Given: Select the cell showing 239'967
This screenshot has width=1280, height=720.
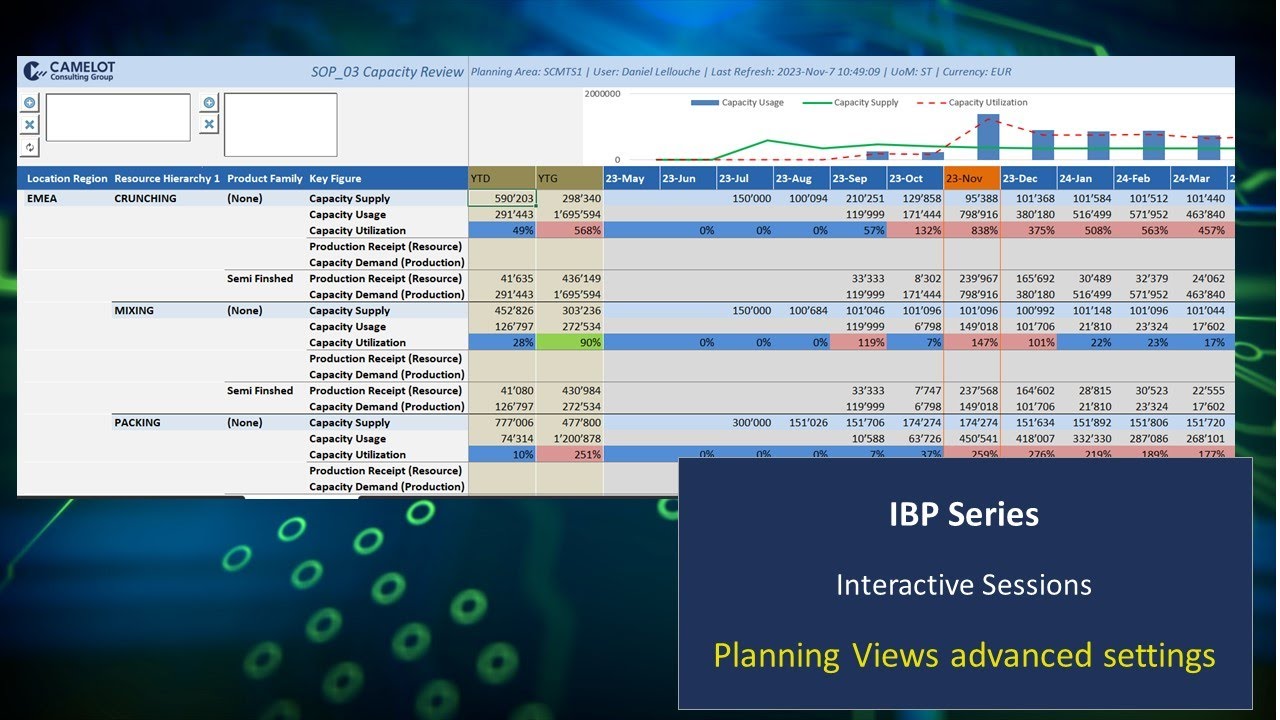Looking at the screenshot, I should [x=972, y=279].
